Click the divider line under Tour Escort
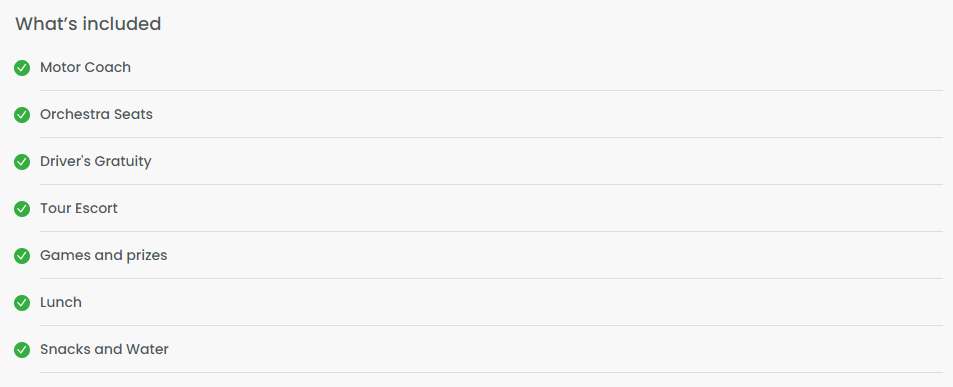This screenshot has width=953, height=387. click(x=491, y=231)
